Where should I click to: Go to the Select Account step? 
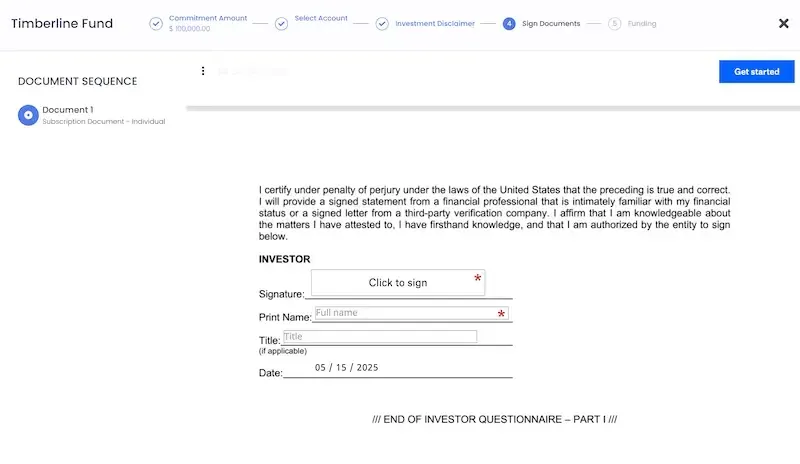[x=321, y=18]
